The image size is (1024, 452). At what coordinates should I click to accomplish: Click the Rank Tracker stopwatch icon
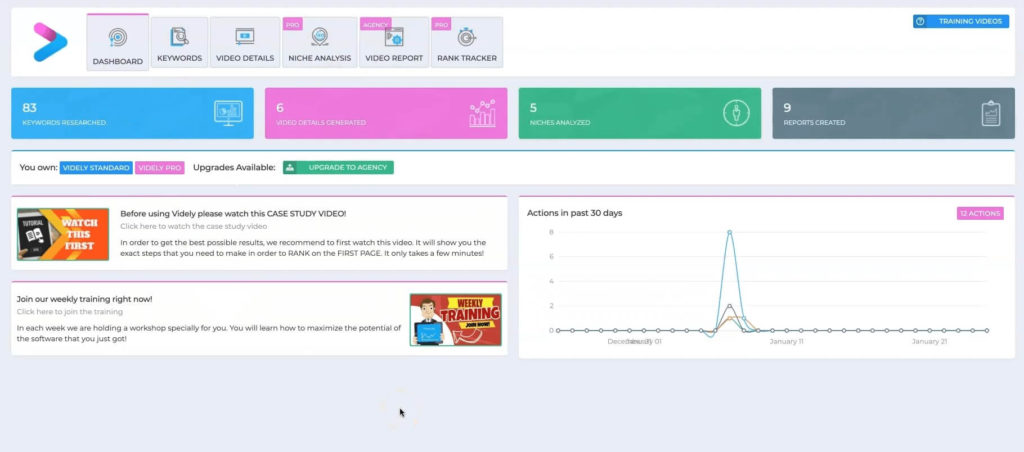(x=466, y=37)
